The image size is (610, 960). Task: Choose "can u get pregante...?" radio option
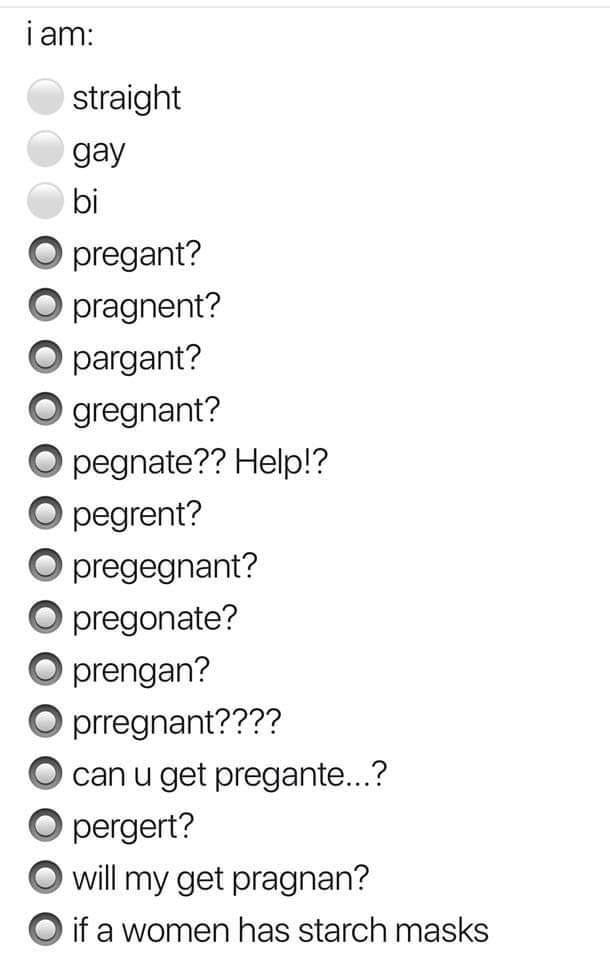click(46, 774)
